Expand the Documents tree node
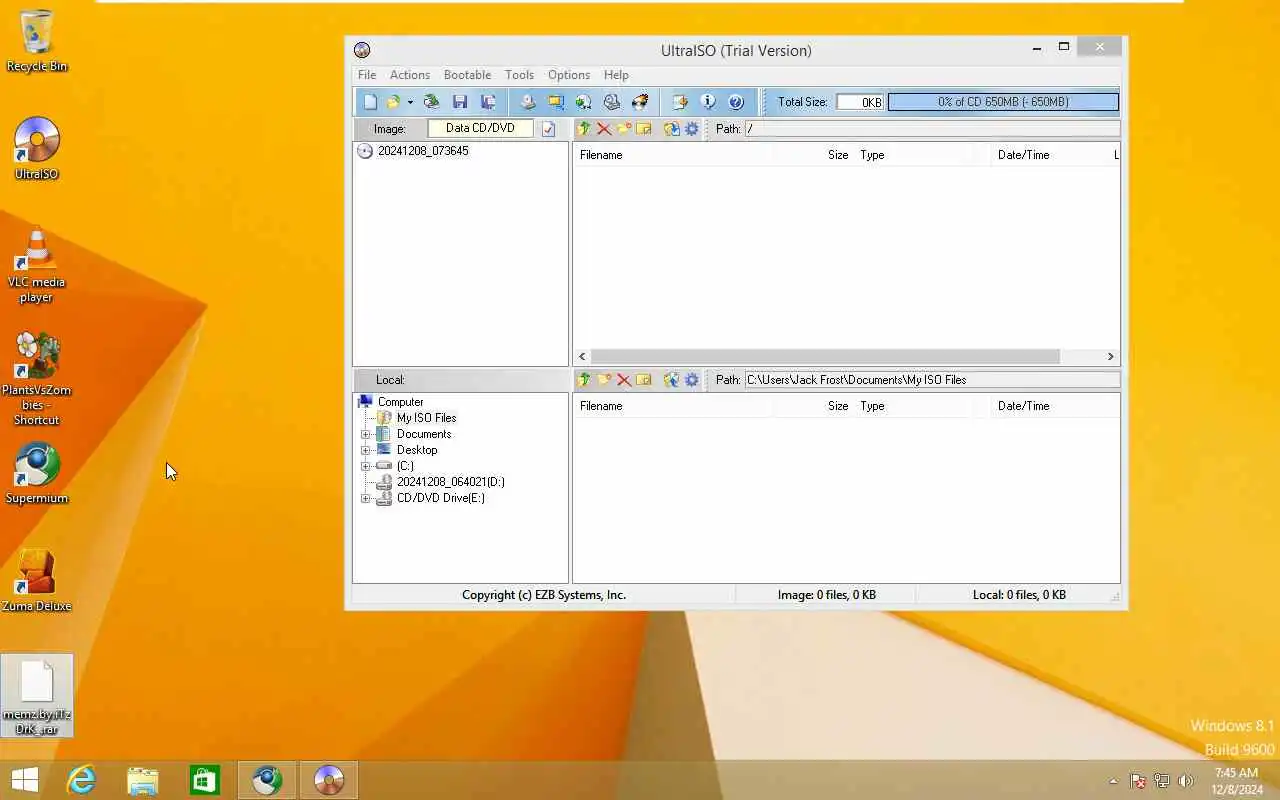Screen dimensions: 1280x800 pos(366,434)
